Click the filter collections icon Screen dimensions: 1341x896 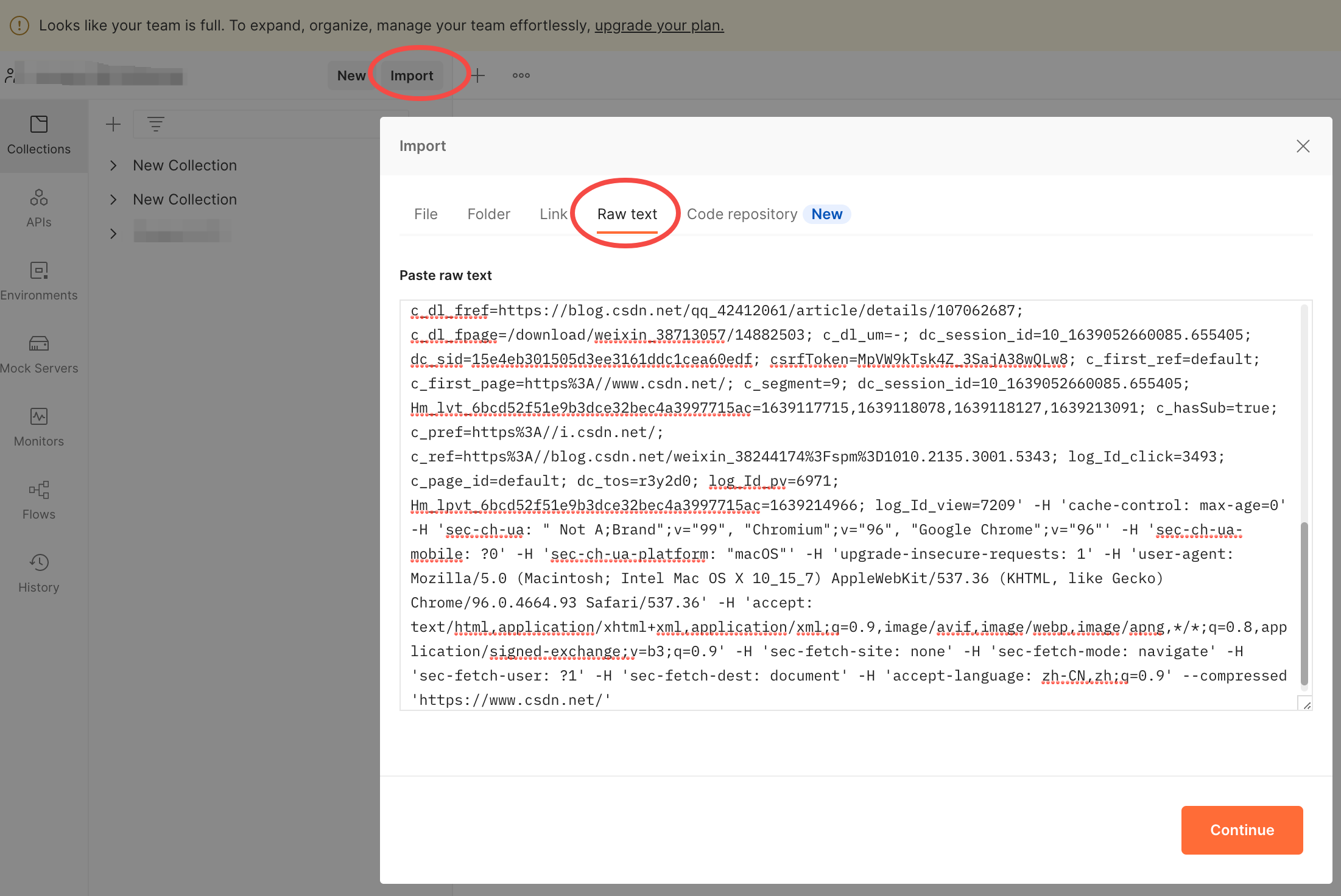tap(156, 125)
